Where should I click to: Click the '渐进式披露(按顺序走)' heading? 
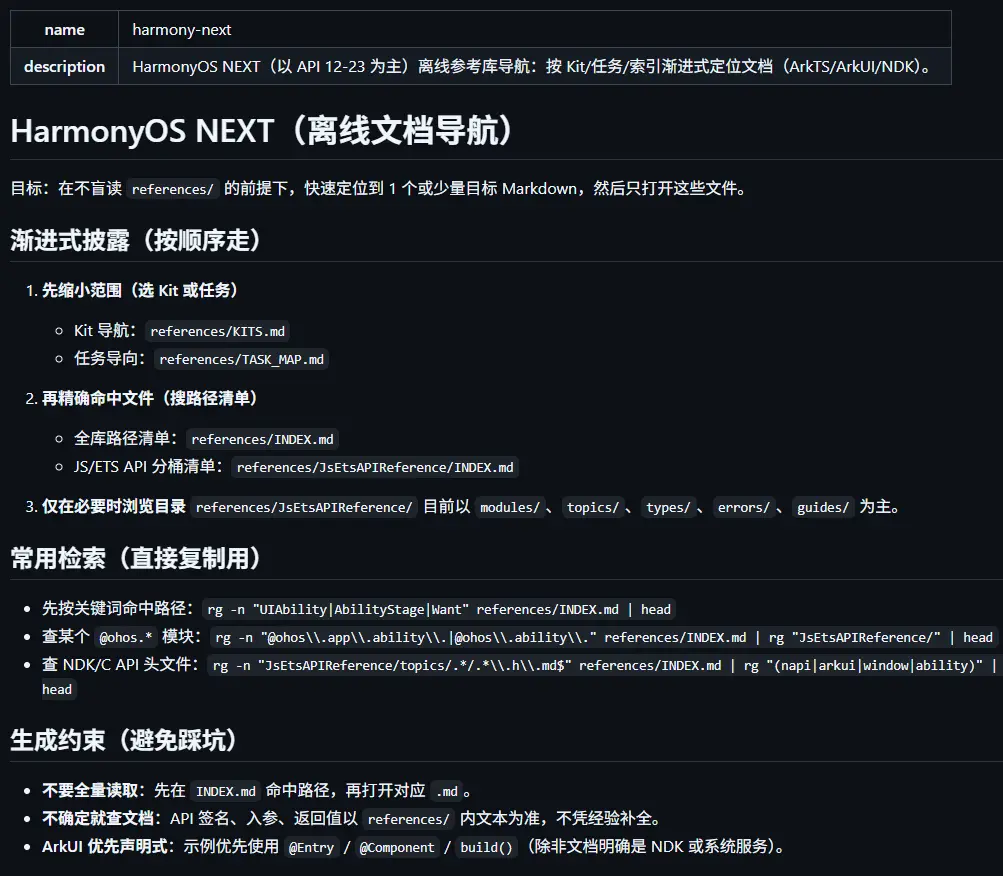(x=135, y=241)
